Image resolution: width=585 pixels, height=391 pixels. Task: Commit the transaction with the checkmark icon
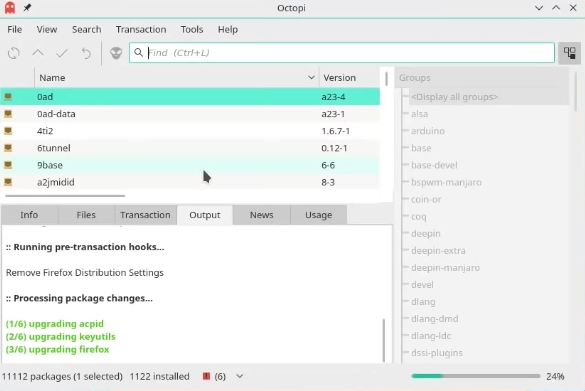pyautogui.click(x=62, y=53)
